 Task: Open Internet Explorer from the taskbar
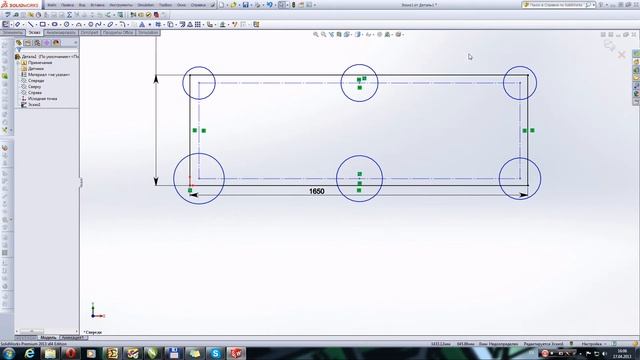[x=29, y=353]
